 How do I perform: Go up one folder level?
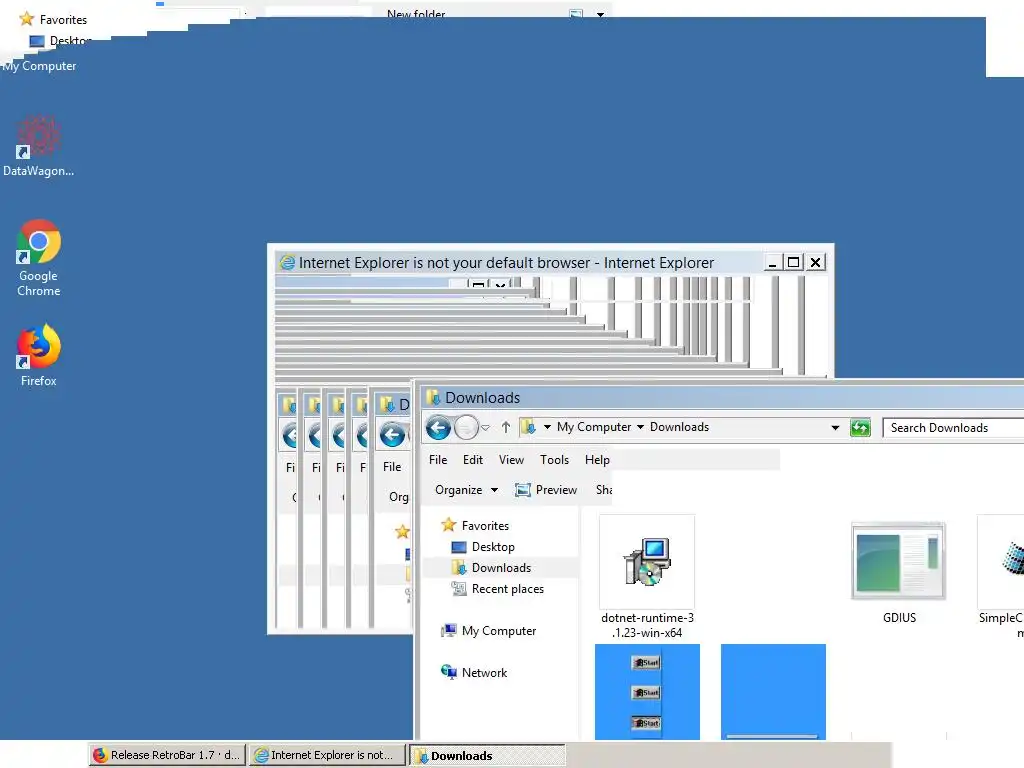tap(505, 427)
